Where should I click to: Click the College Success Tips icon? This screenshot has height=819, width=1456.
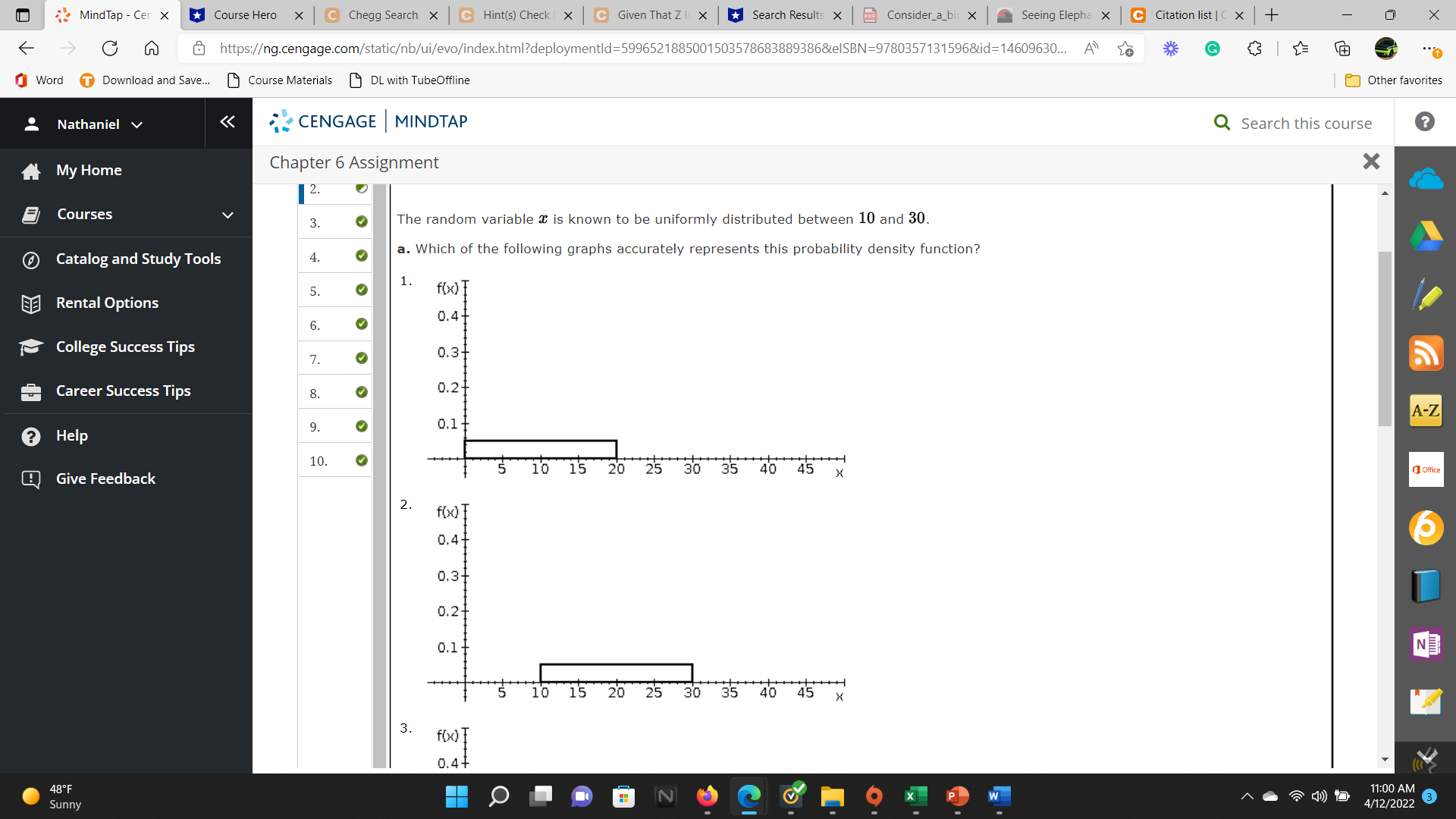pos(31,347)
